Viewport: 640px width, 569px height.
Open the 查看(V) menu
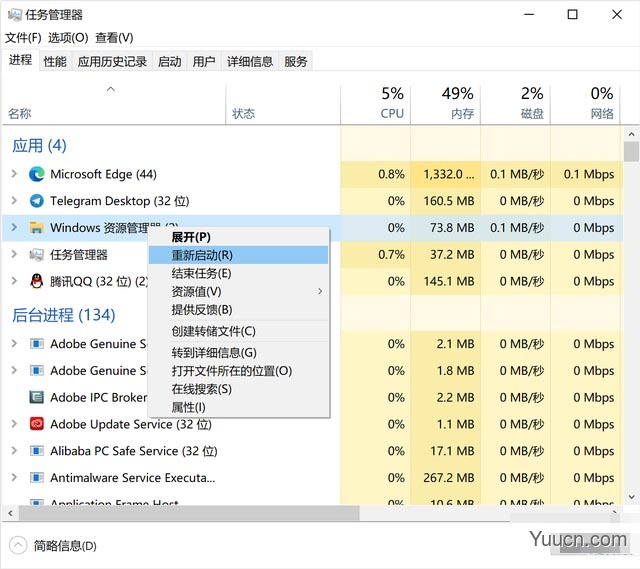(114, 38)
